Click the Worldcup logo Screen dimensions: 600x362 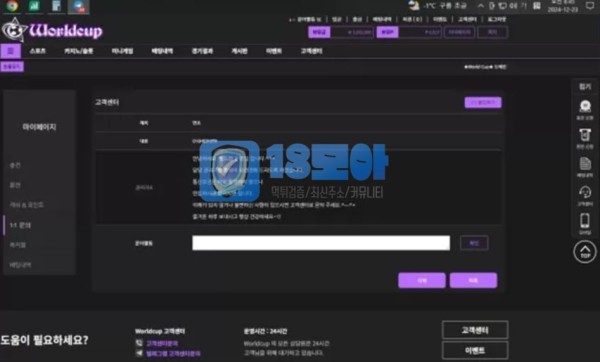tap(52, 30)
